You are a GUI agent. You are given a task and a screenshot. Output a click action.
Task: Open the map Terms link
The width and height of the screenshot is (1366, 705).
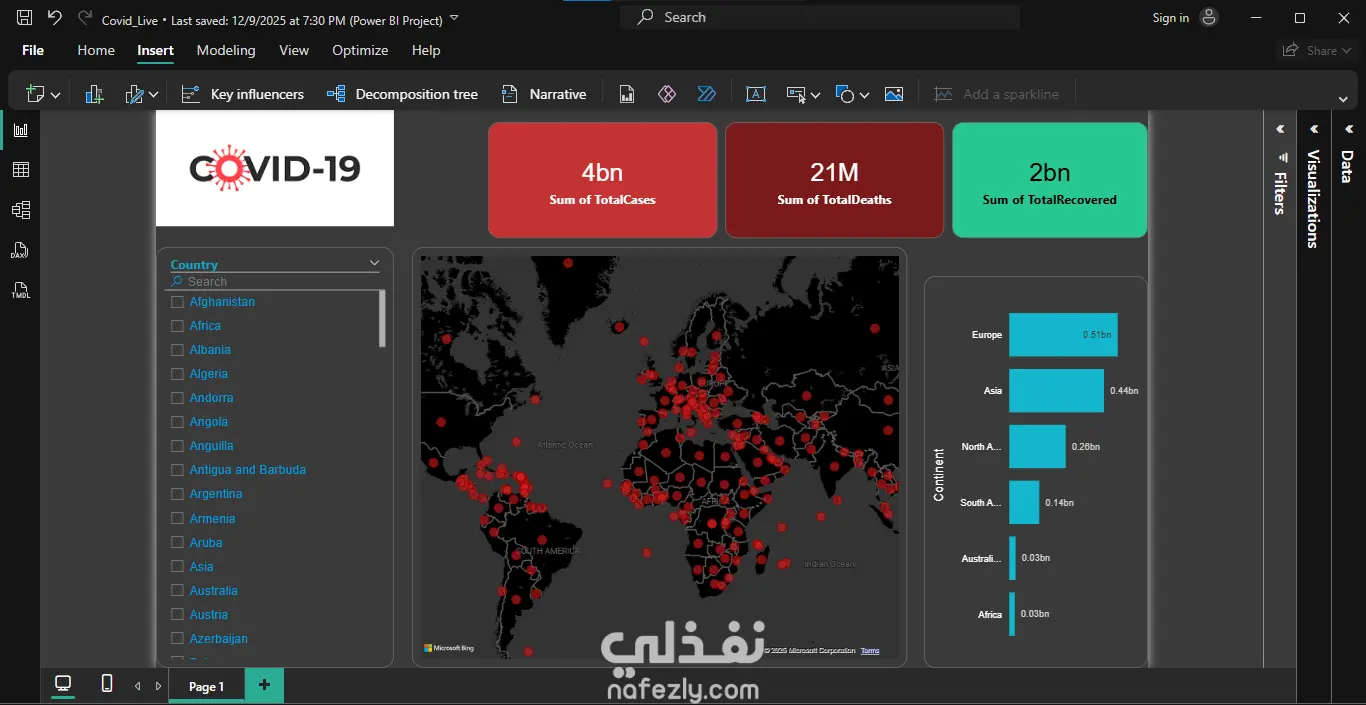[x=870, y=651]
